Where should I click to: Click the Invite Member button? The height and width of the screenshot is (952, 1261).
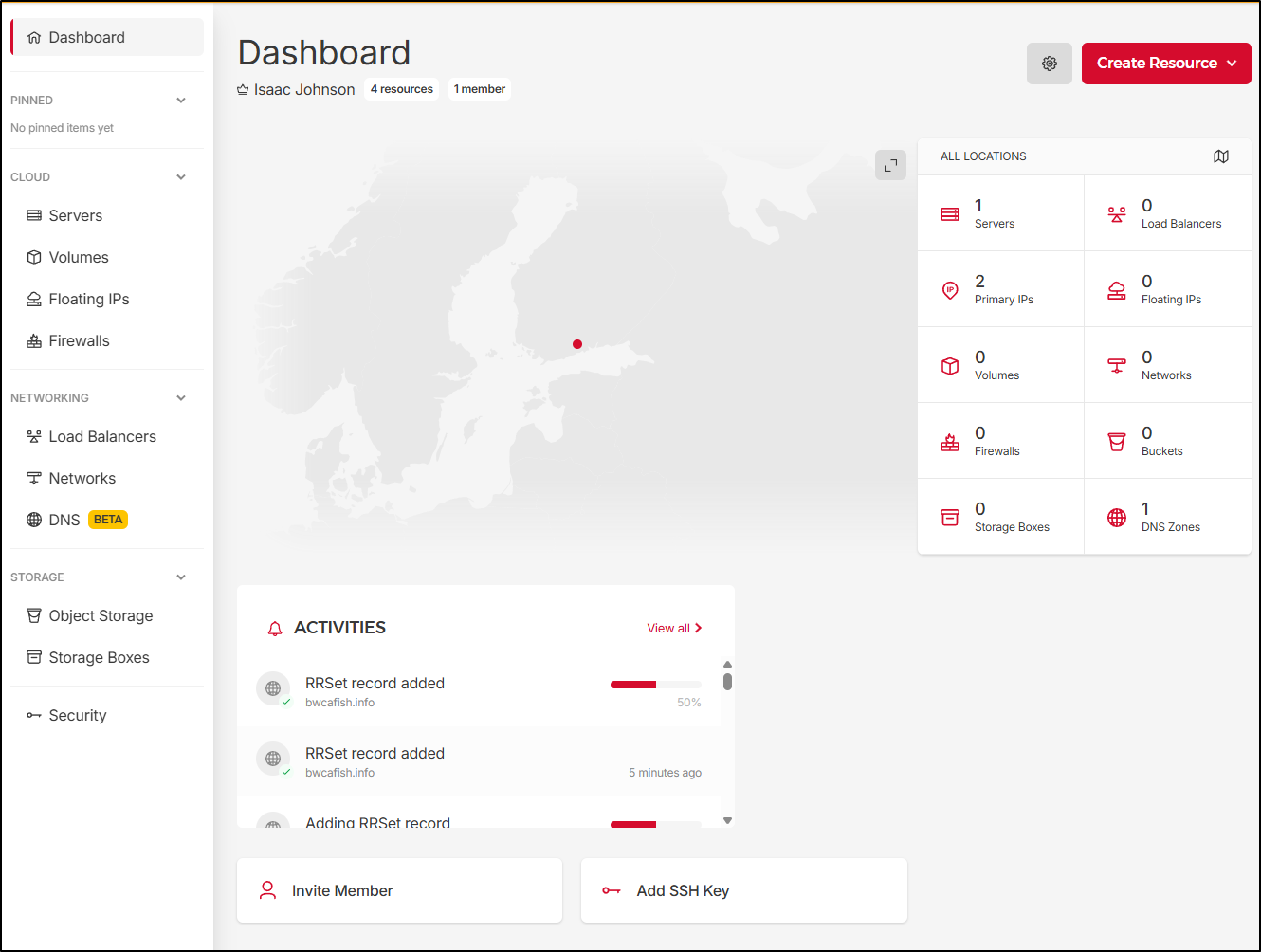tap(399, 890)
